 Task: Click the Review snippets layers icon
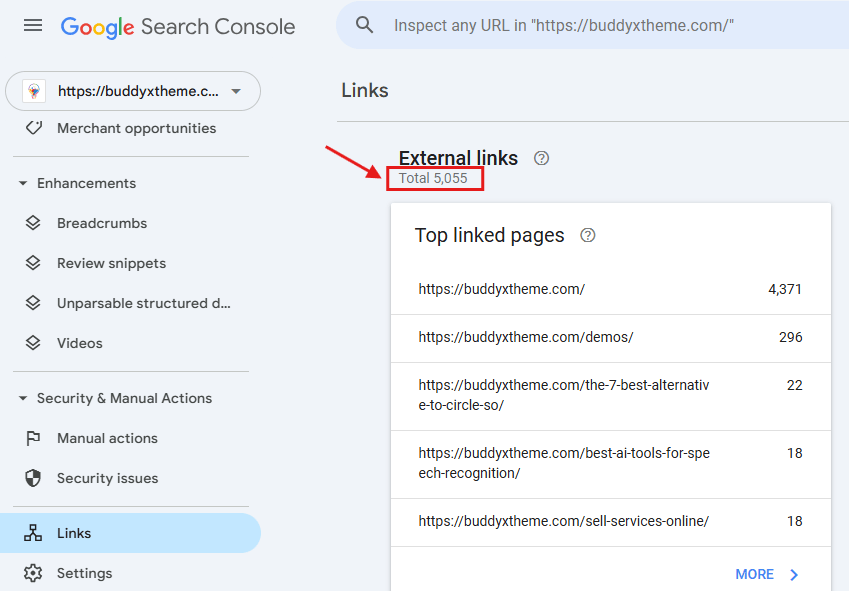pyautogui.click(x=33, y=263)
